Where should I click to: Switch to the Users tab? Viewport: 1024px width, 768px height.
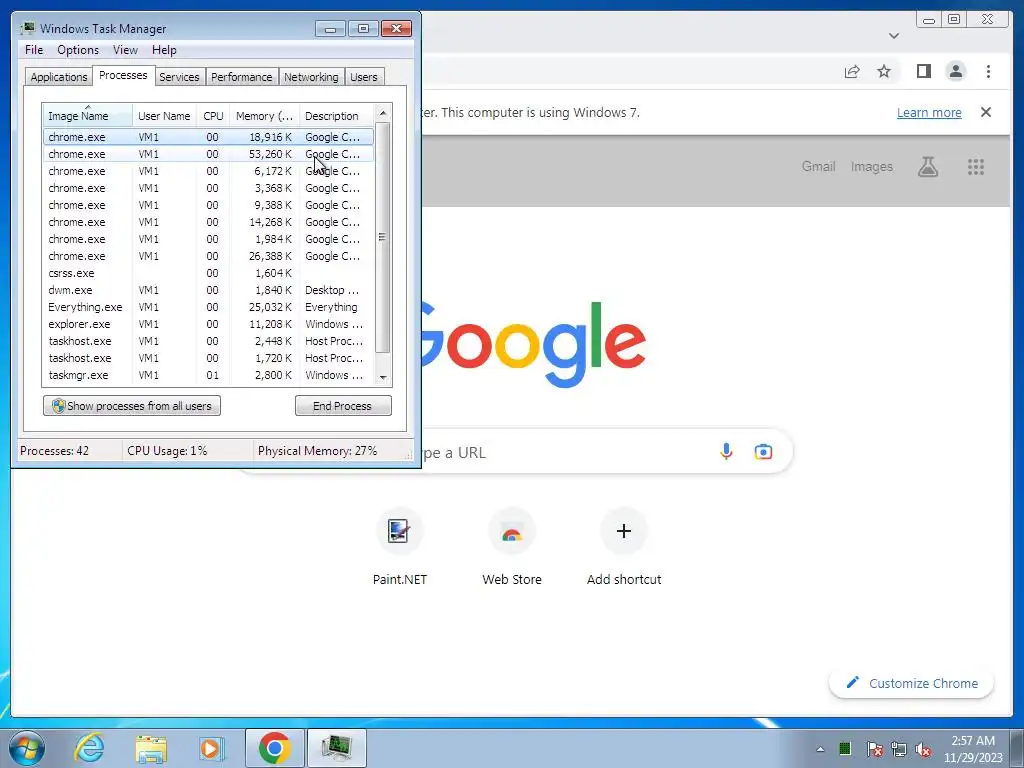363,77
